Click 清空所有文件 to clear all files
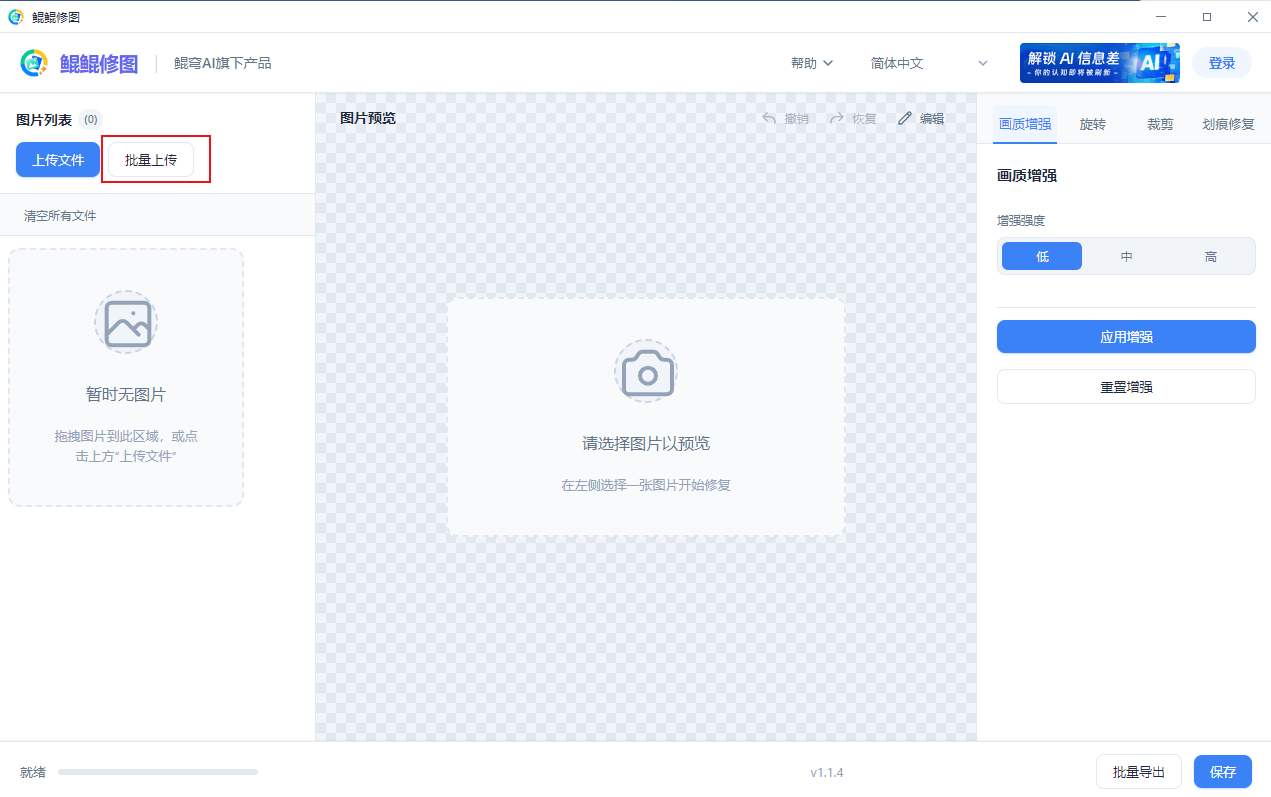The height and width of the screenshot is (797, 1271). (x=60, y=215)
